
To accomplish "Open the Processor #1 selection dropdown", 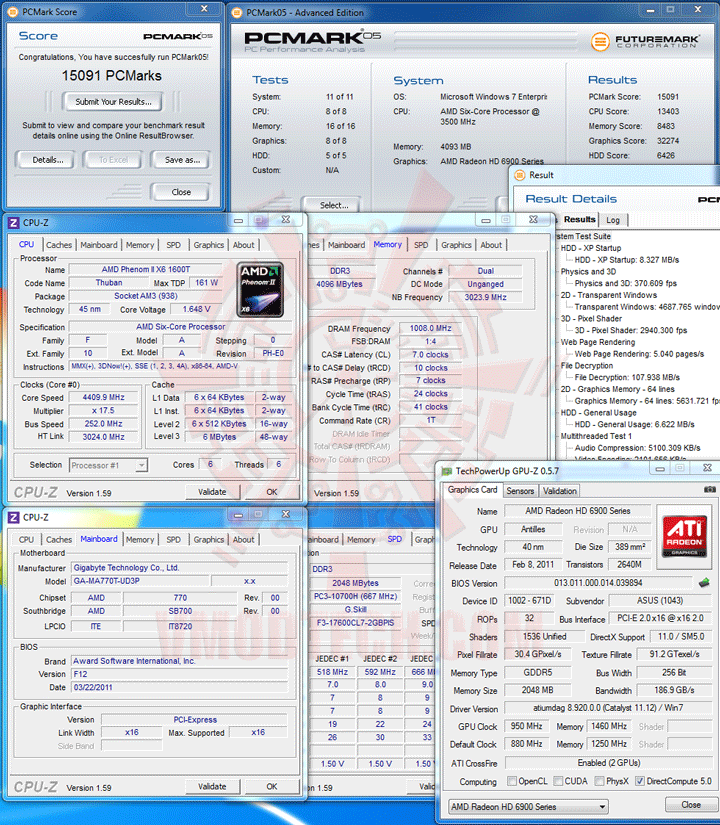I will 108,465.
